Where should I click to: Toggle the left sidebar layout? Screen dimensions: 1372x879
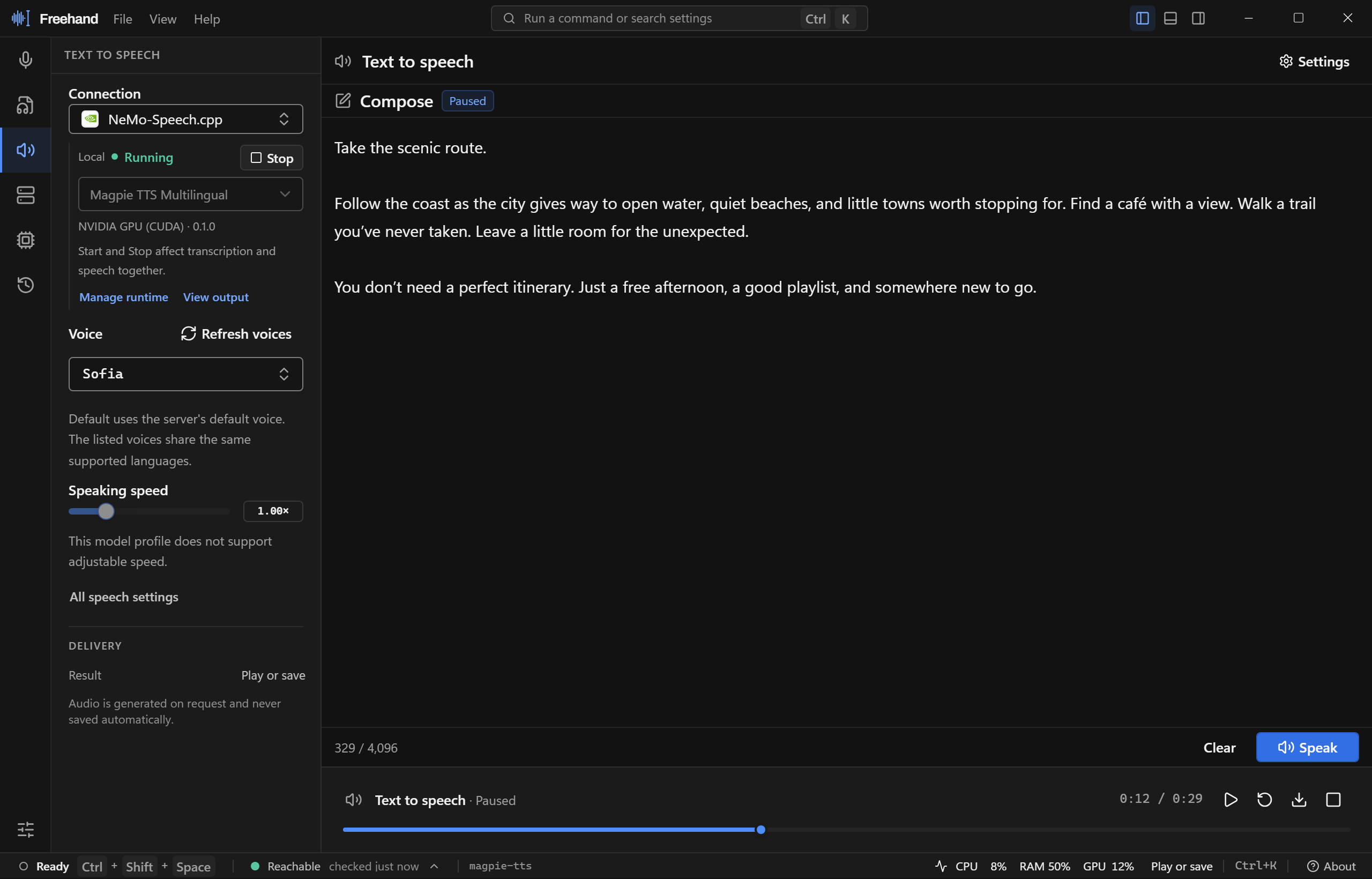(1142, 18)
